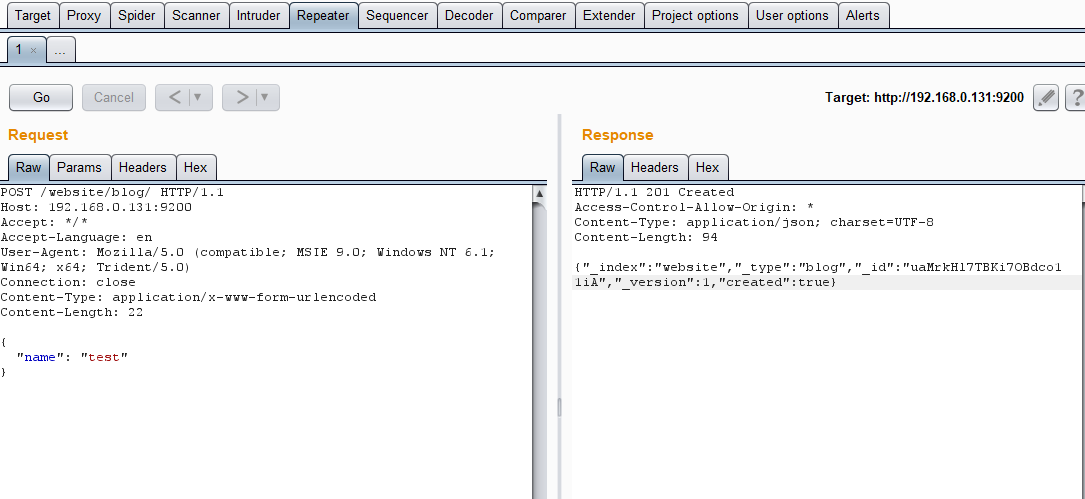Viewport: 1085px width, 499px height.
Task: Click HTTP/1.1 201 Created status line
Action: tap(655, 192)
